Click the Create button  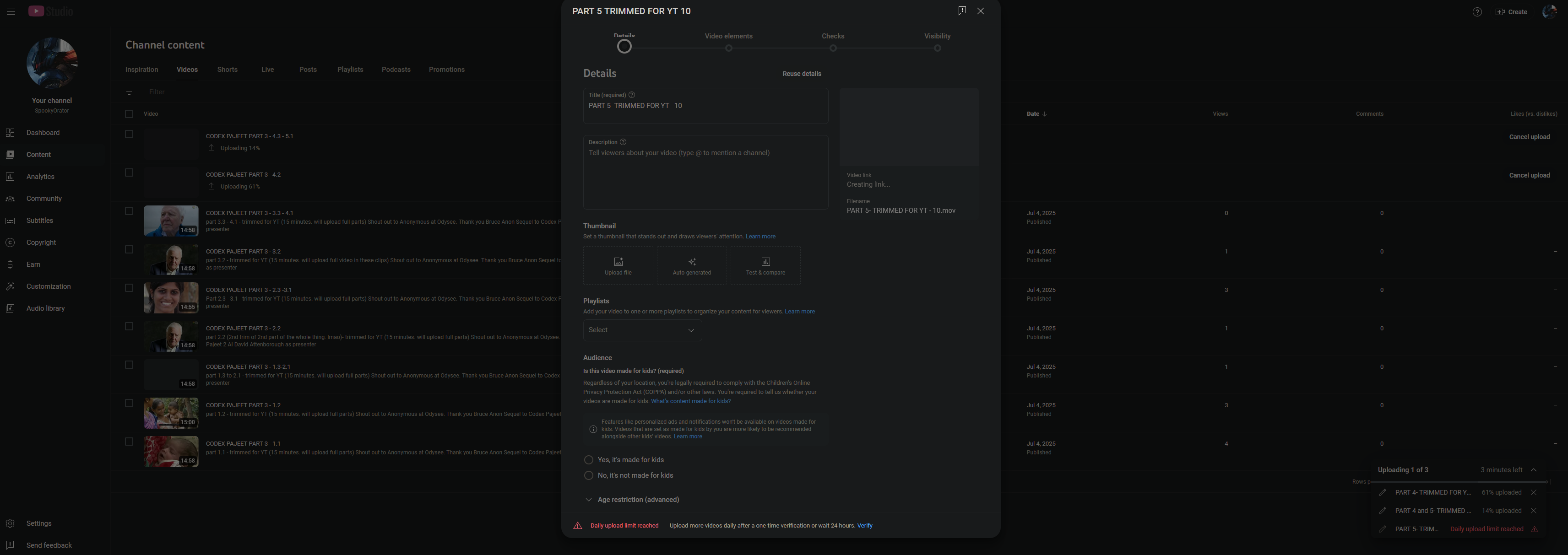tap(1511, 11)
